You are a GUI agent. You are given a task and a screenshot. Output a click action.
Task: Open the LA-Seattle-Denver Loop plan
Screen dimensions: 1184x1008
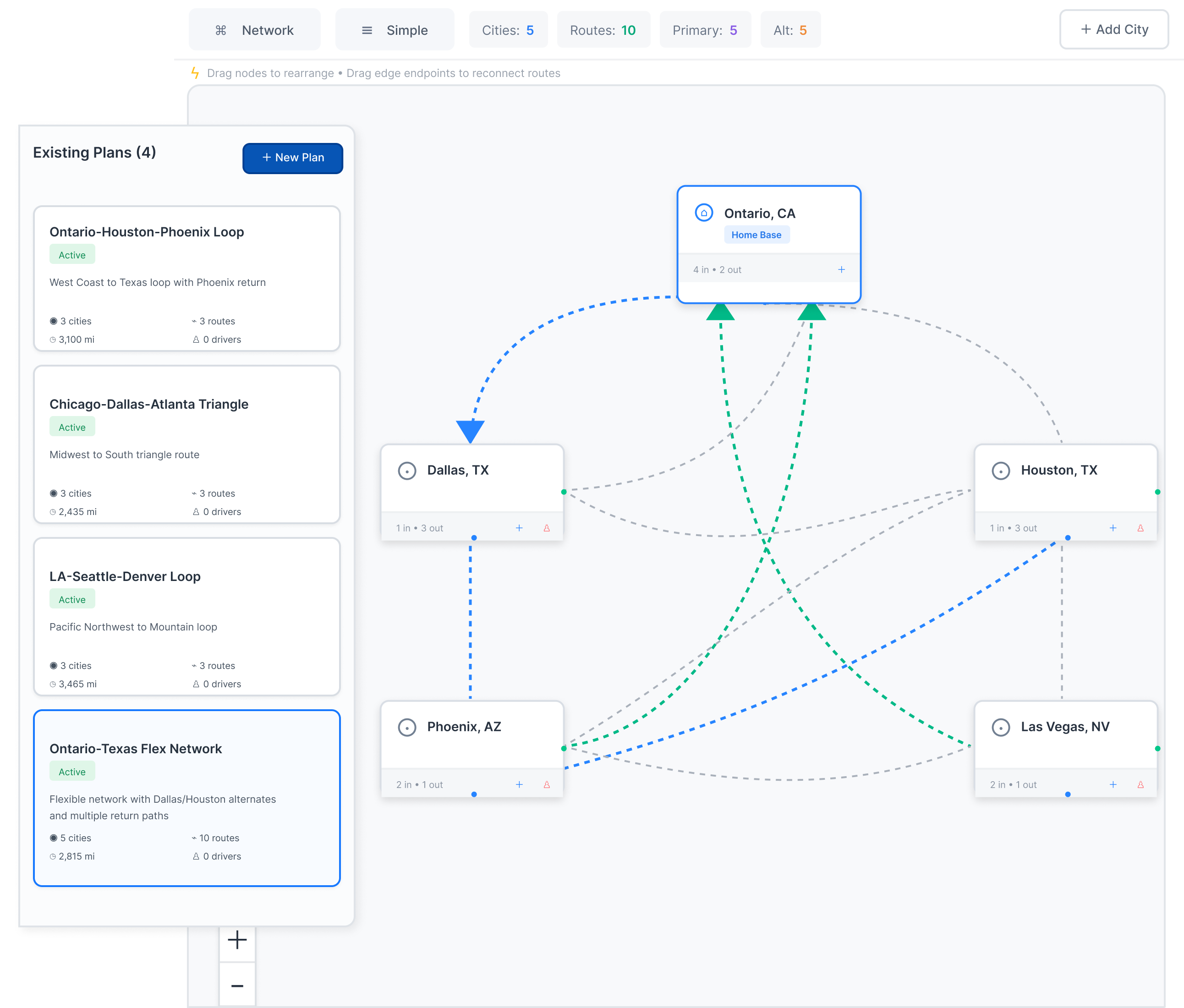[187, 617]
